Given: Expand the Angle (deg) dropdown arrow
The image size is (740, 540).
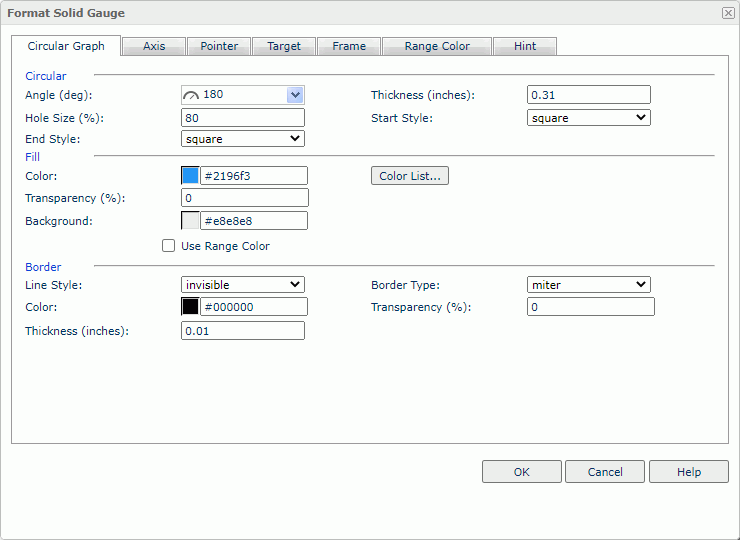Looking at the screenshot, I should [x=295, y=95].
